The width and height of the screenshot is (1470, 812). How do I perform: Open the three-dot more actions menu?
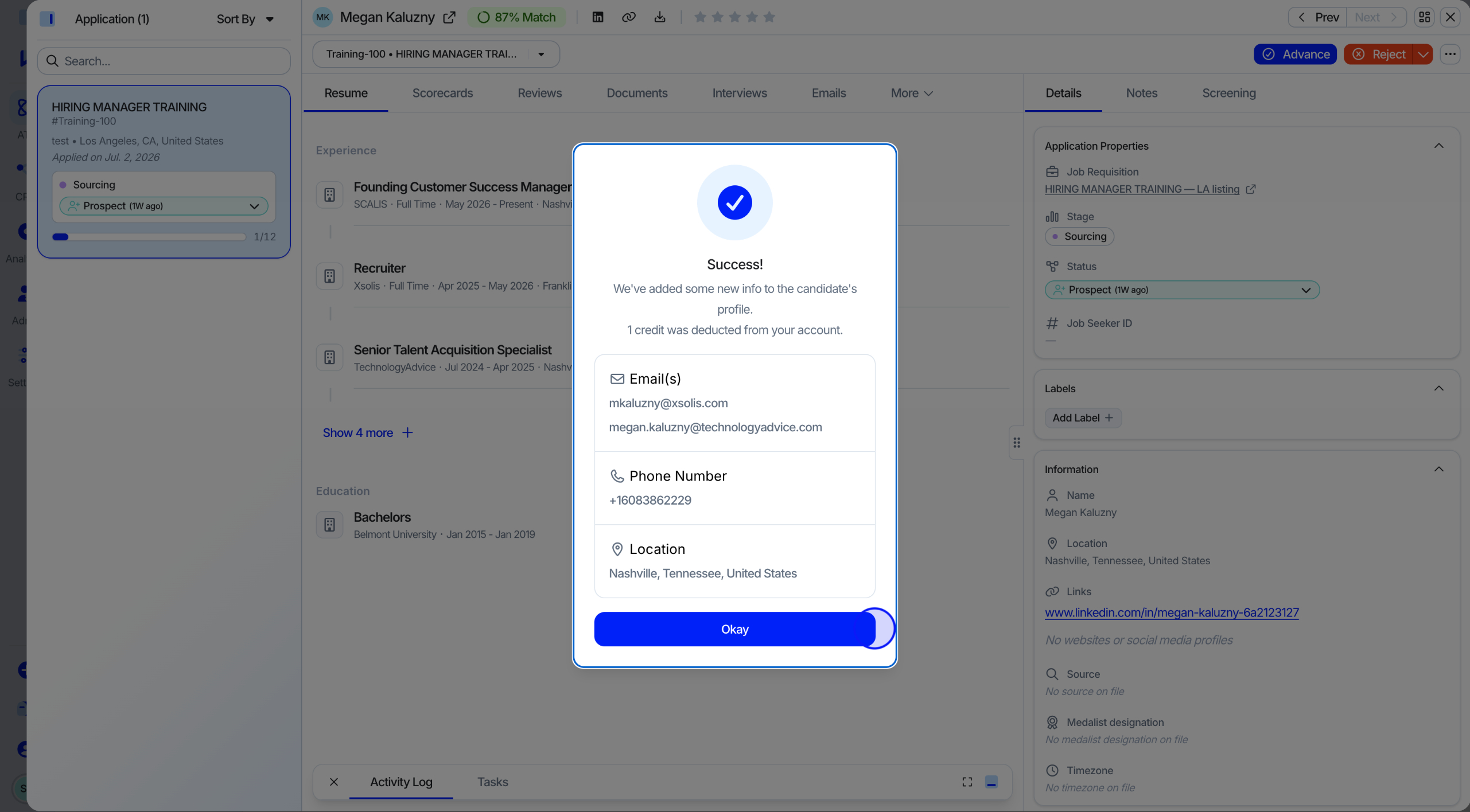pyautogui.click(x=1450, y=54)
